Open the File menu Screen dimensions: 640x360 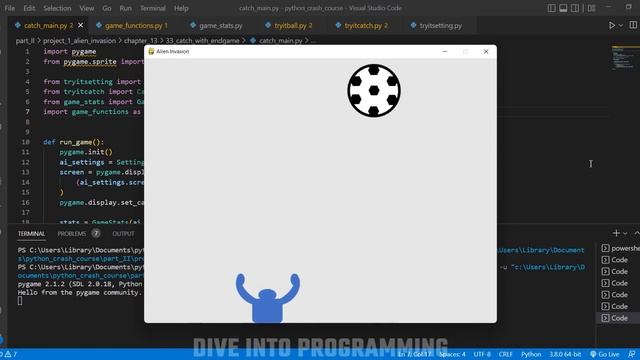[9, 8]
